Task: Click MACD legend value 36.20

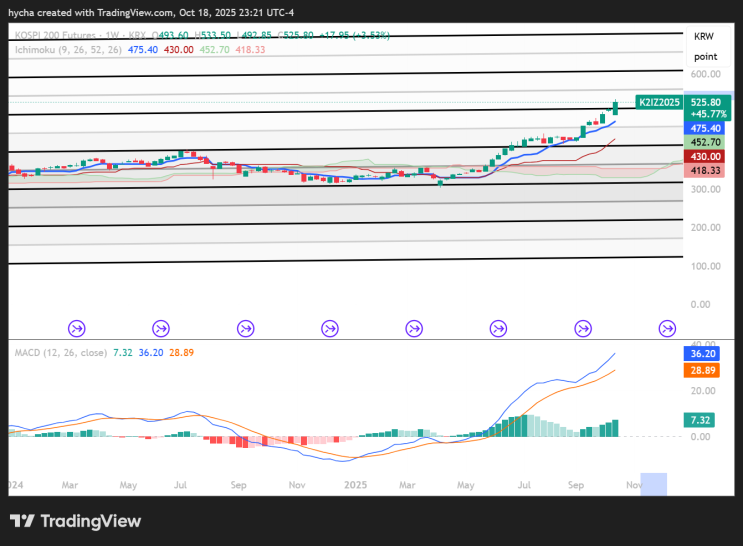Action: (x=151, y=353)
